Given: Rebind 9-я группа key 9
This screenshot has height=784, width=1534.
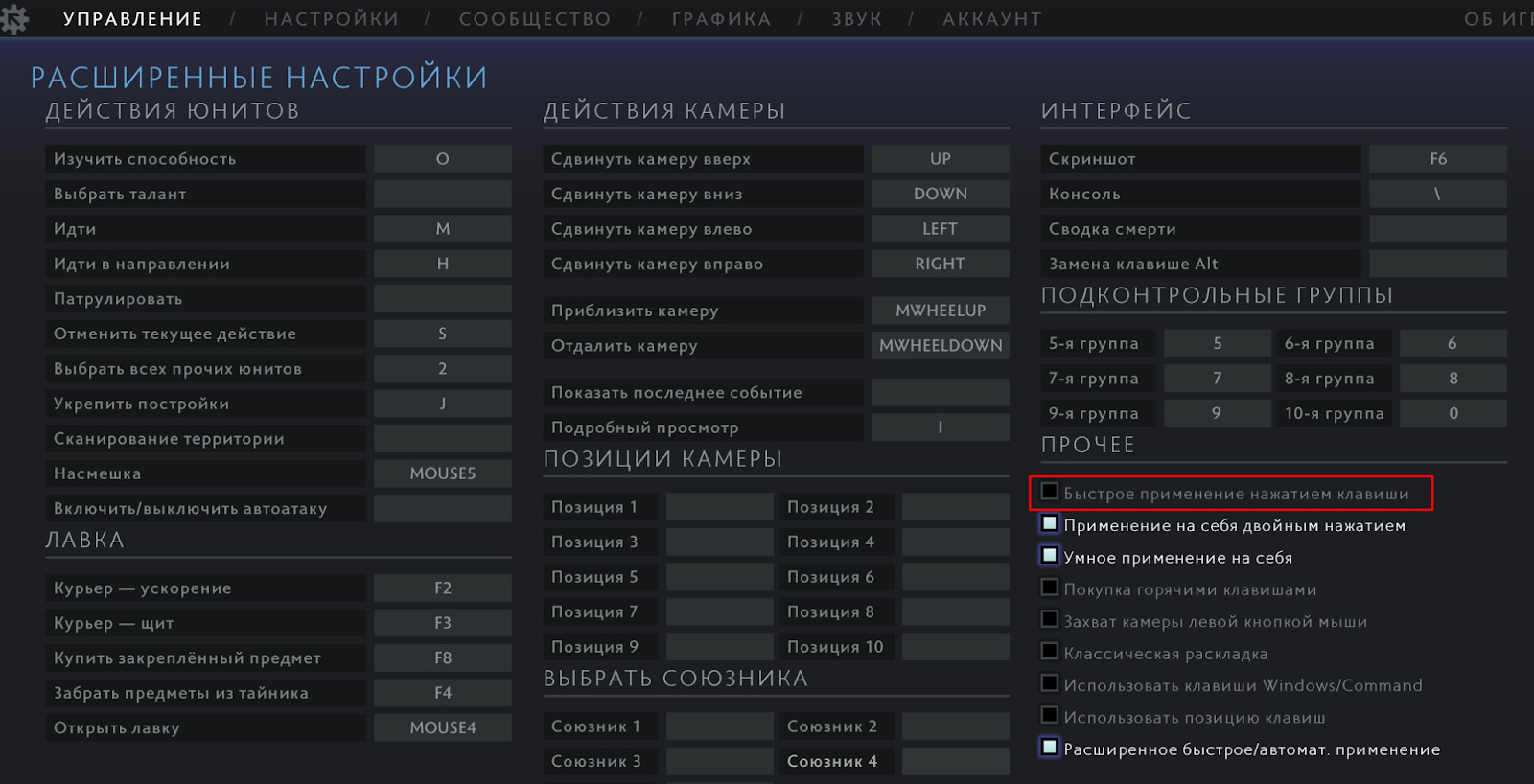Looking at the screenshot, I should (1218, 413).
